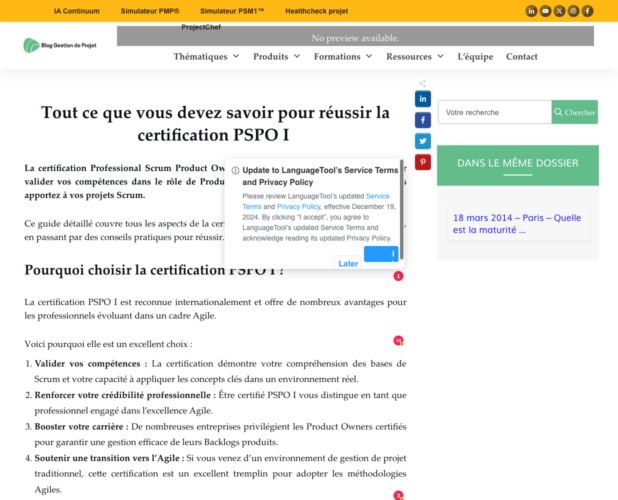Share article on LinkedIn via side button
The height and width of the screenshot is (500, 618).
pos(423,99)
